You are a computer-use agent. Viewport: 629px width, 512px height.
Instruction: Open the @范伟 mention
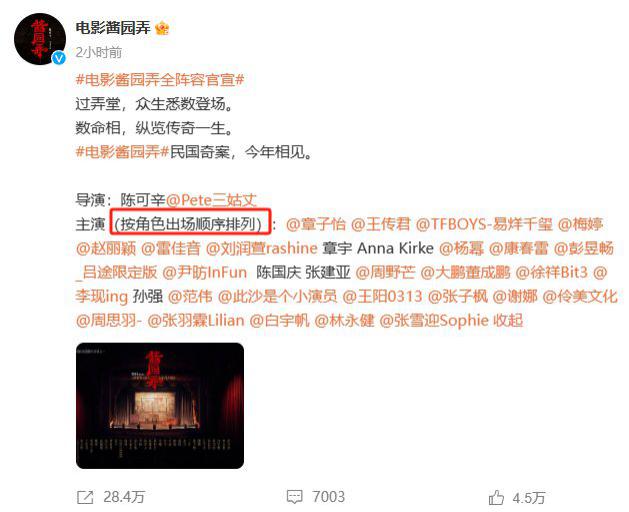[190, 297]
